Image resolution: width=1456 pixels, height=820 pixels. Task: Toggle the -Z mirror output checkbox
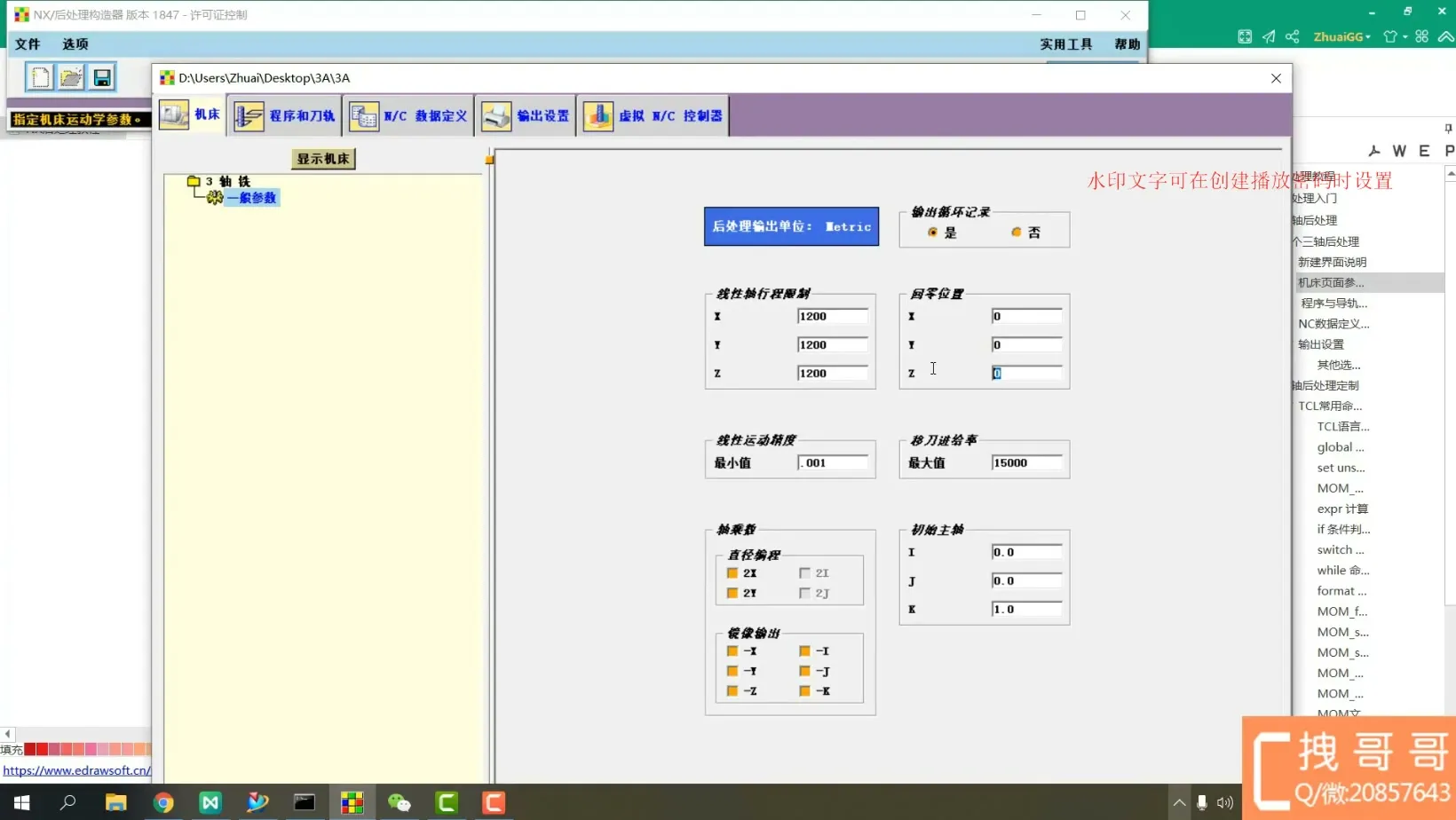click(x=732, y=691)
